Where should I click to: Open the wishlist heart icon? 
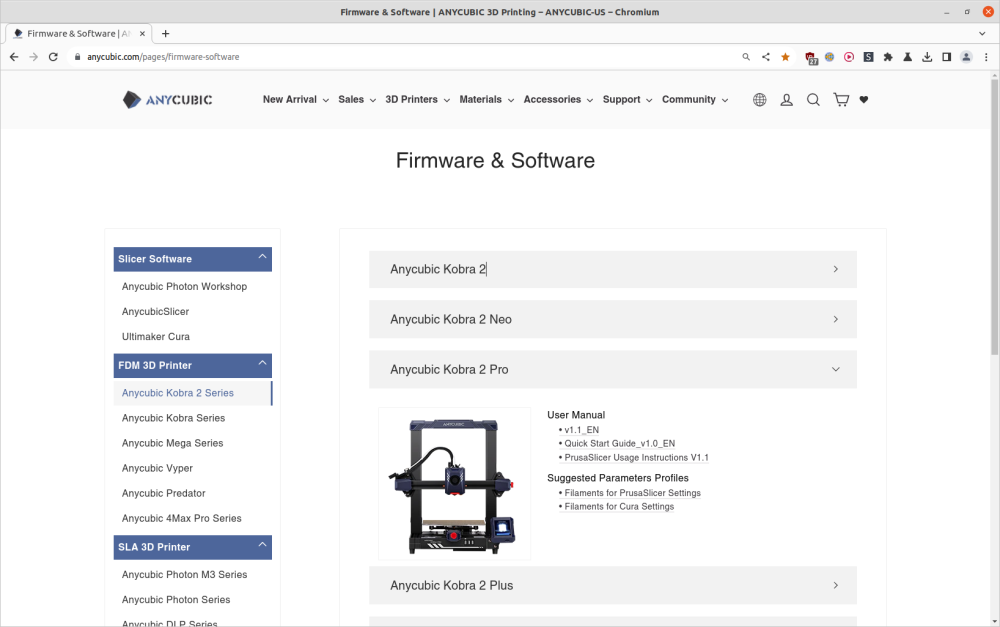coord(864,100)
